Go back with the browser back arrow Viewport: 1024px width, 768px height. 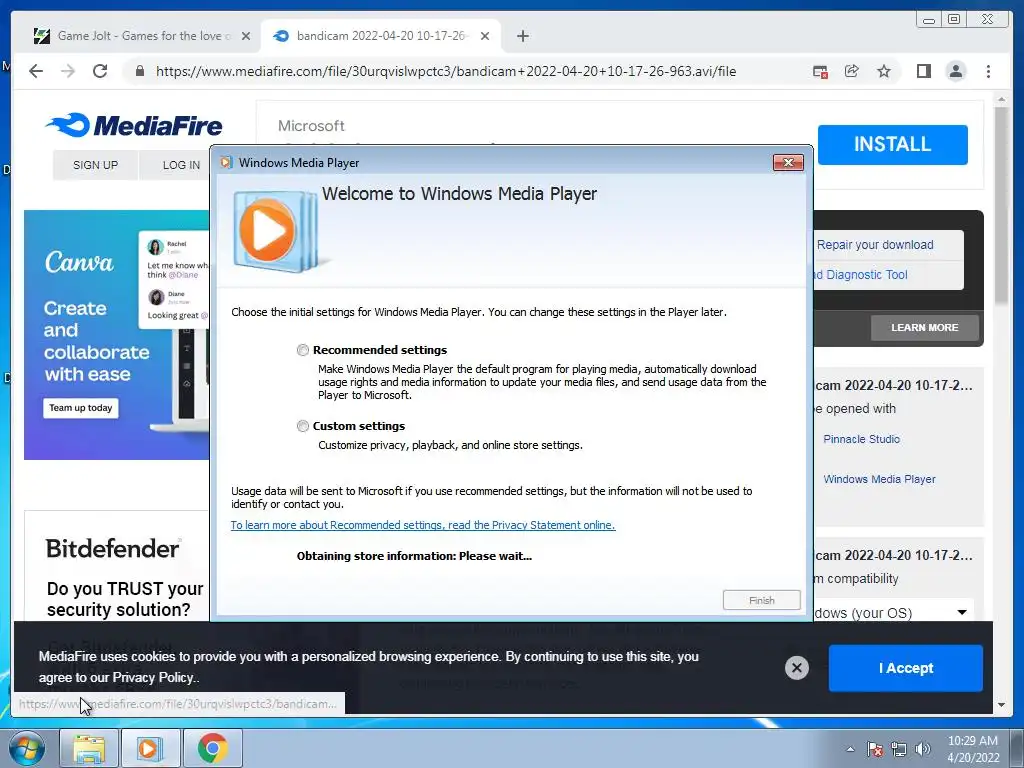coord(36,71)
